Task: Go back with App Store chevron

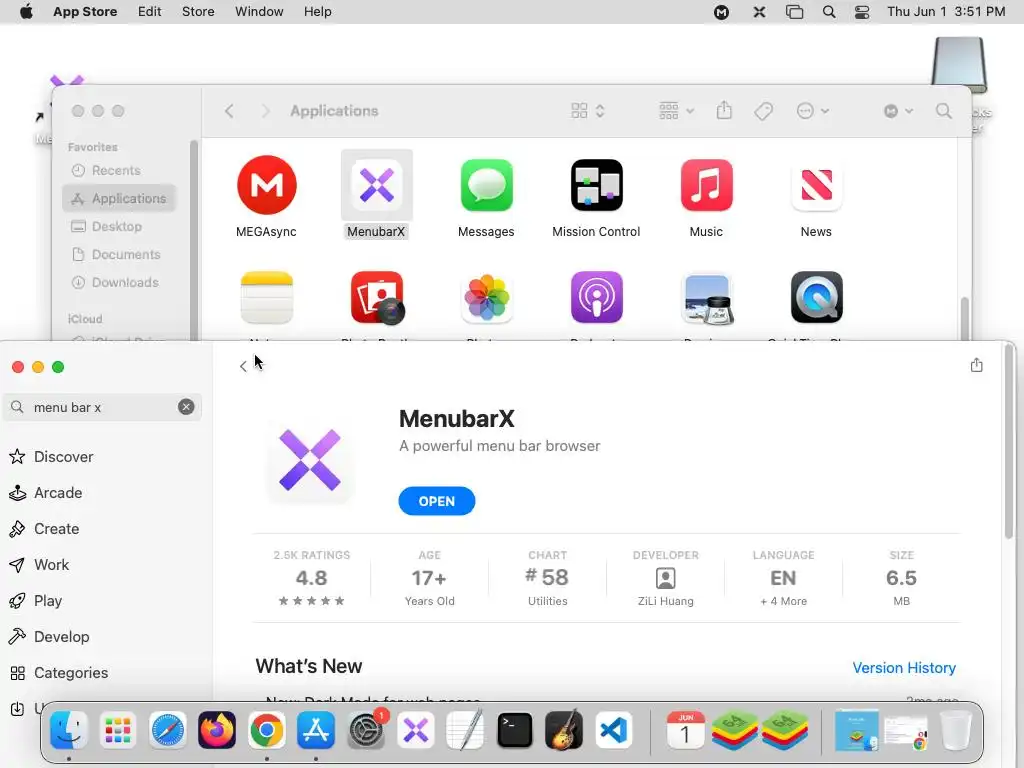Action: tap(243, 366)
